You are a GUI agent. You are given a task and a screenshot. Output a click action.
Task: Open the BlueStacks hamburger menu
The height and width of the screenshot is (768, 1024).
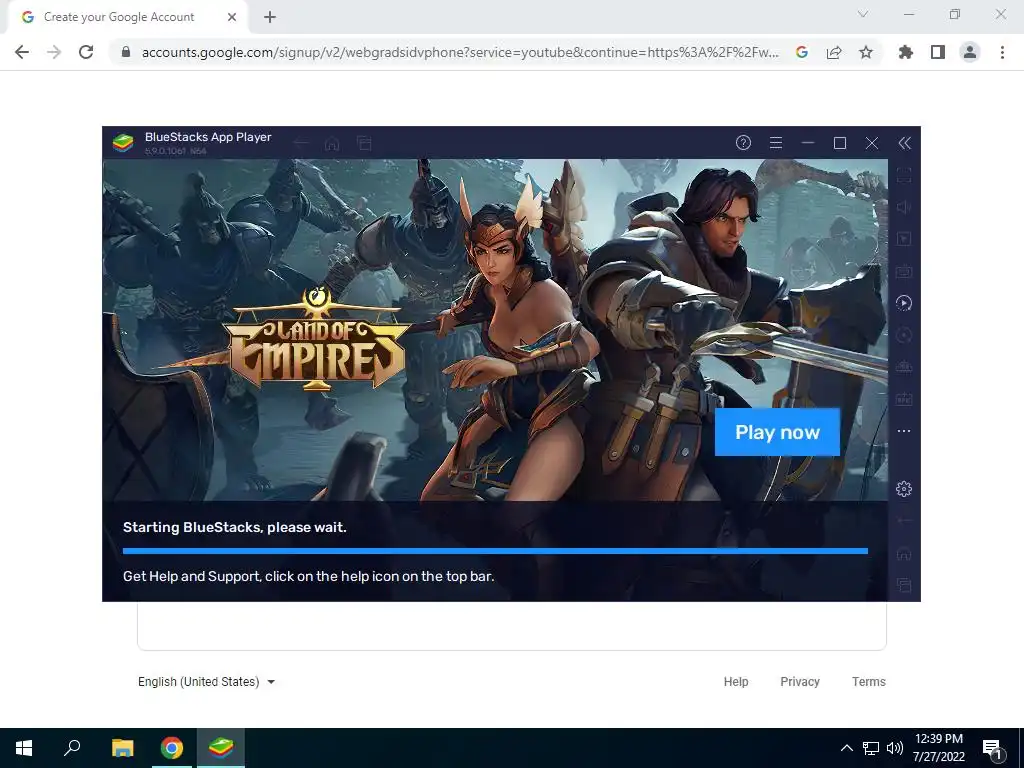pyautogui.click(x=776, y=143)
